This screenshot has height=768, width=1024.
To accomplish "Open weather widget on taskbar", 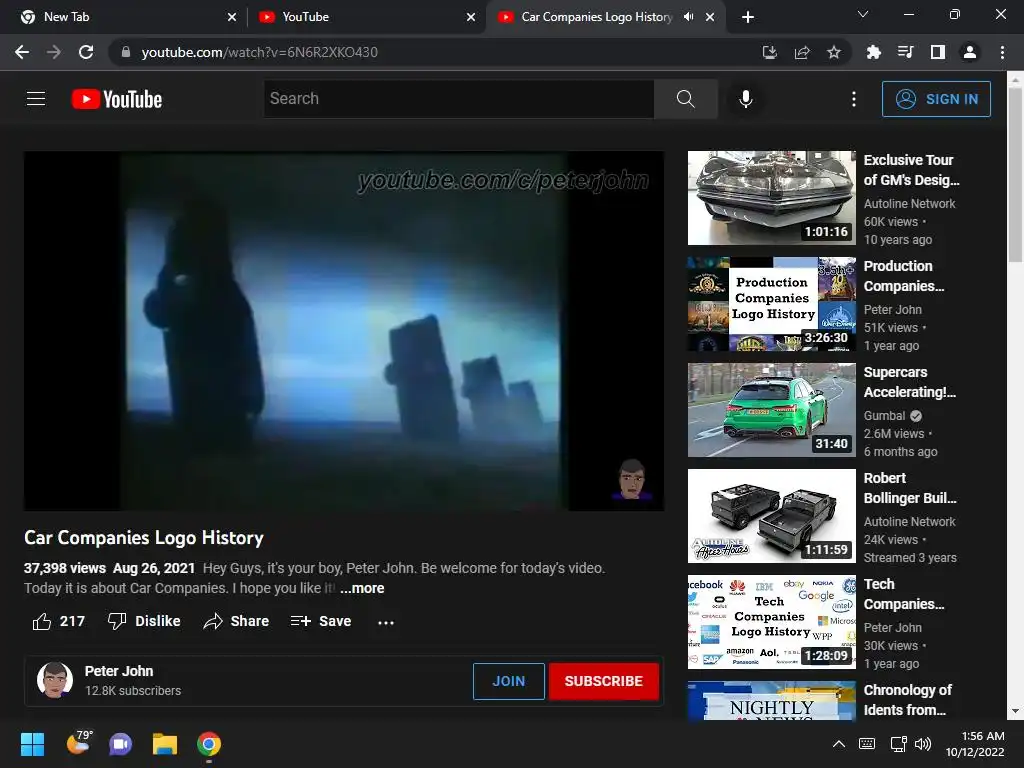I will (x=80, y=743).
